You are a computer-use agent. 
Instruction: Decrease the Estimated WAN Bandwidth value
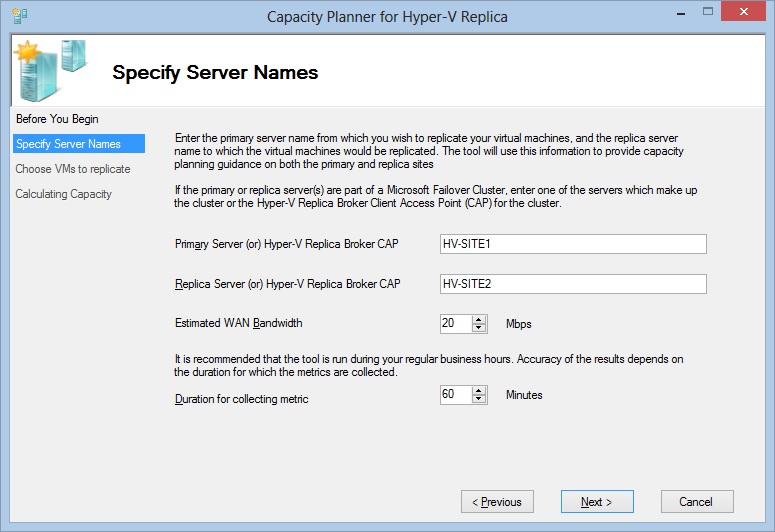pos(479,328)
